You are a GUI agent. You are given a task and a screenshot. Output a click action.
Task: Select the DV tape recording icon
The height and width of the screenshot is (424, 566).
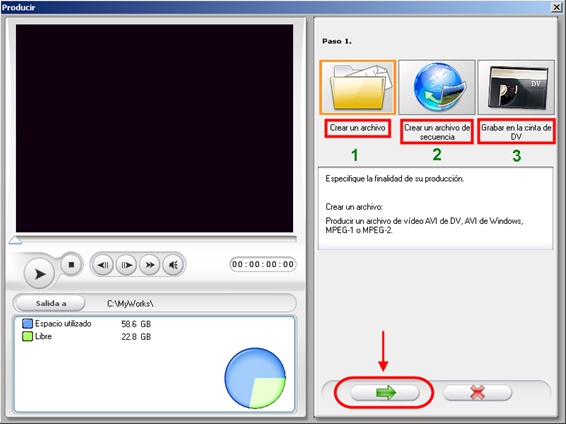coord(516,87)
